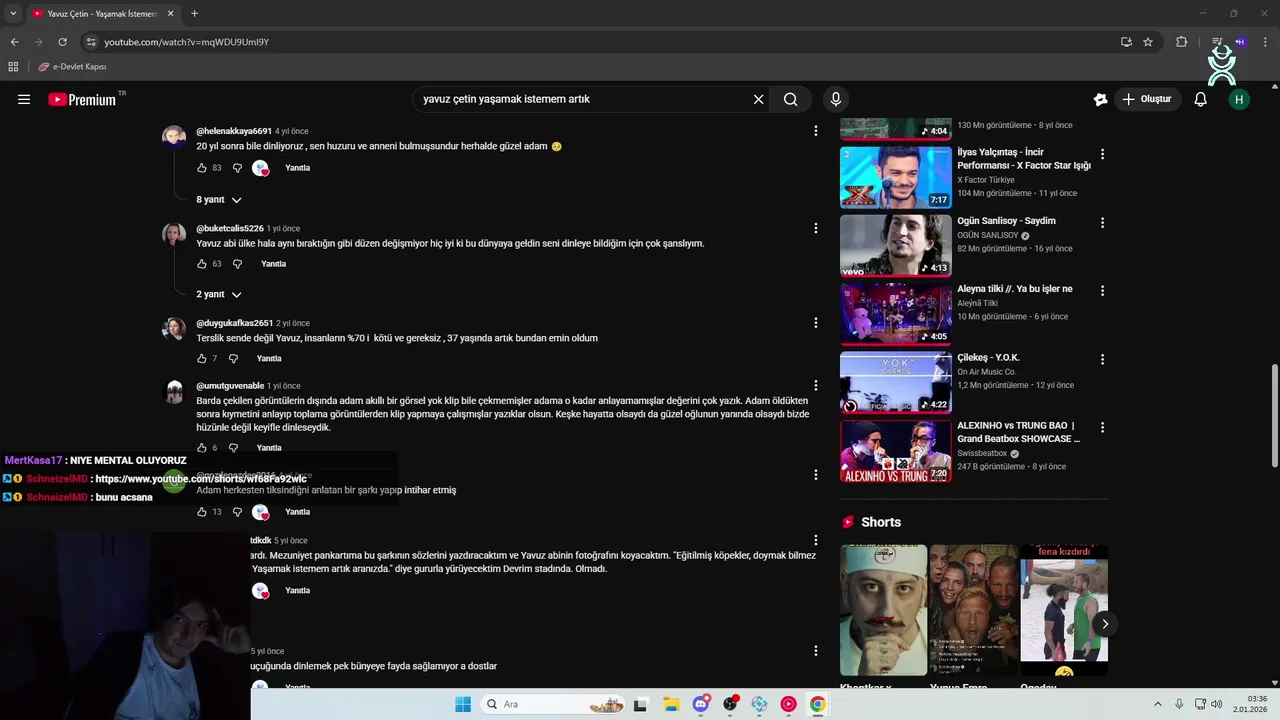Reply to @duygukafkas2651 with Yanıtla
Screen dimensions: 1280x720
point(269,358)
